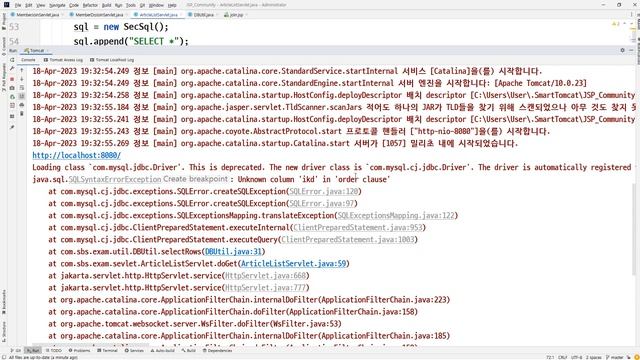Open SQLError.java:97 stack trace link
The image size is (640, 360).
click(x=321, y=203)
